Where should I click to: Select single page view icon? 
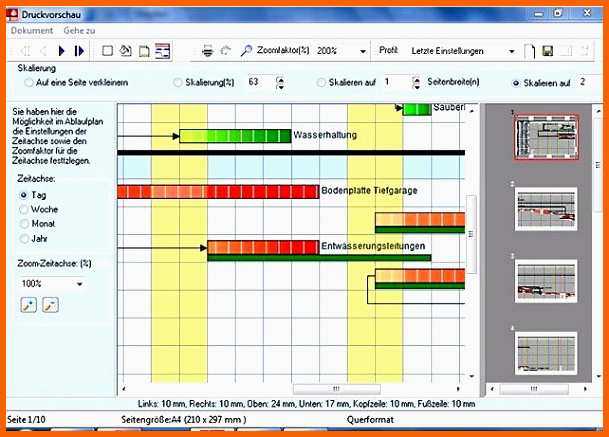click(108, 51)
